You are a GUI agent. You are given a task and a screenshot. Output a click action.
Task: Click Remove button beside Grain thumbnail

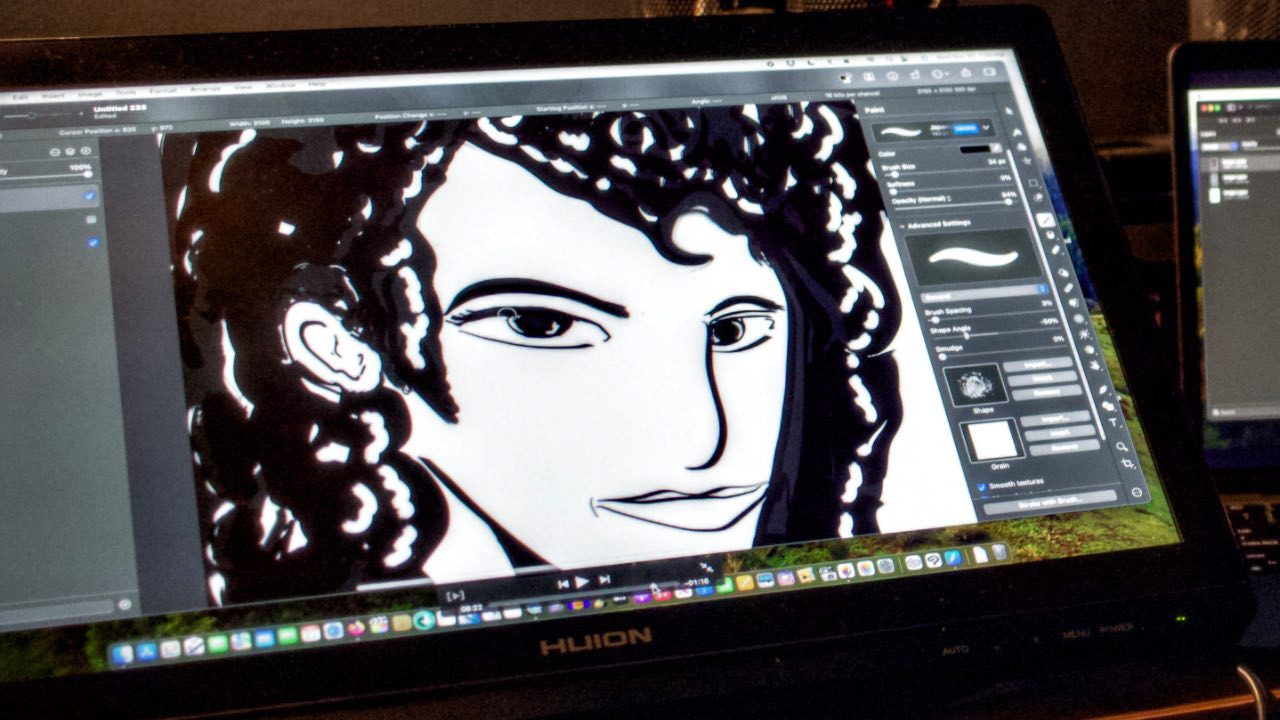point(1066,448)
